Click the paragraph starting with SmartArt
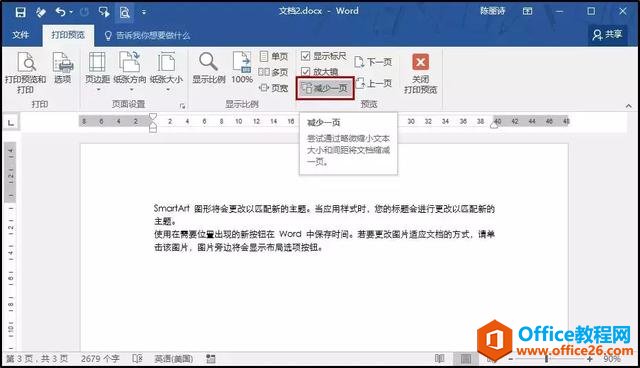 pos(324,215)
